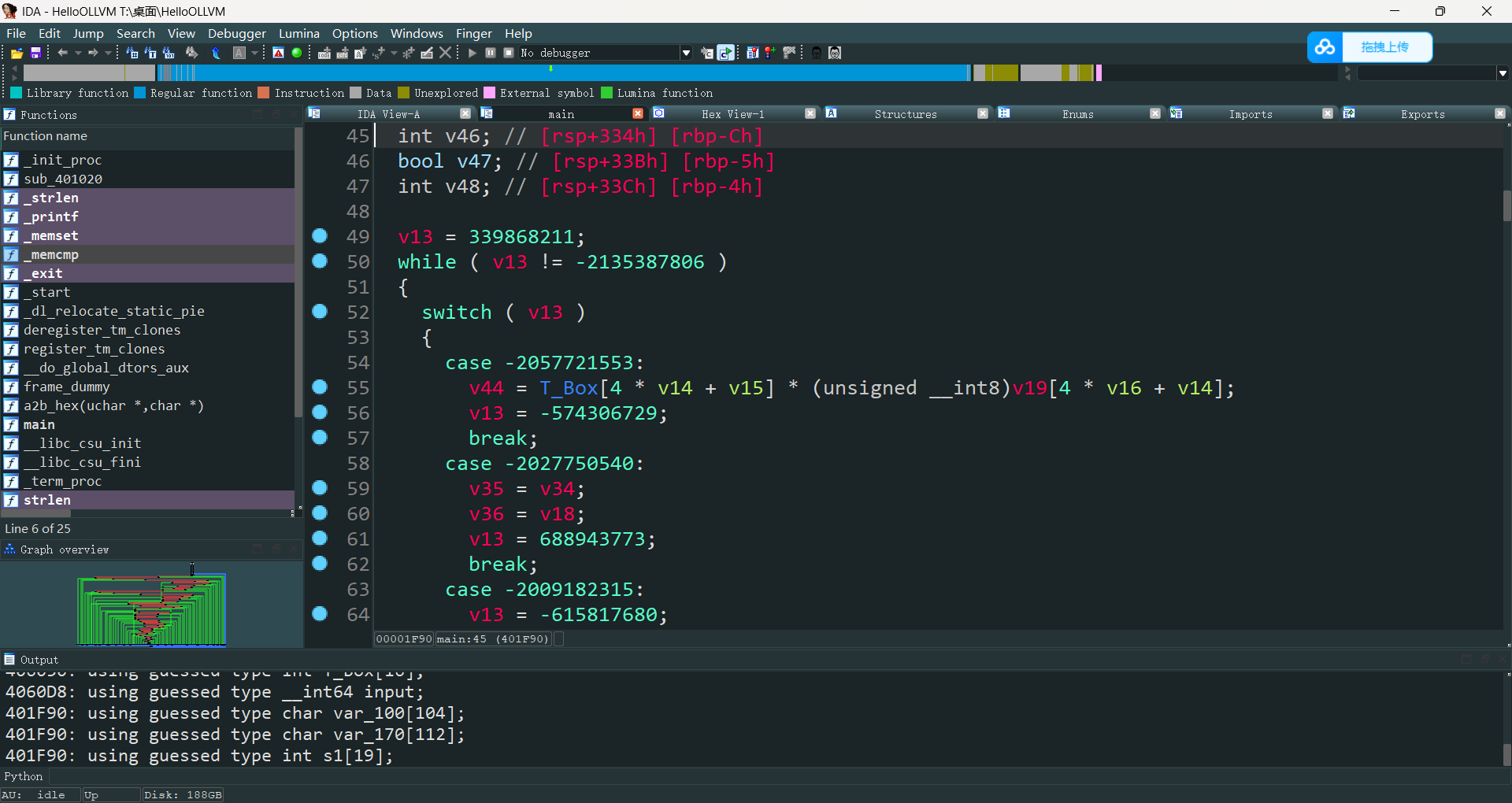Toggle breakpoint dot on line 56
Image resolution: width=1512 pixels, height=803 pixels.
click(x=320, y=412)
